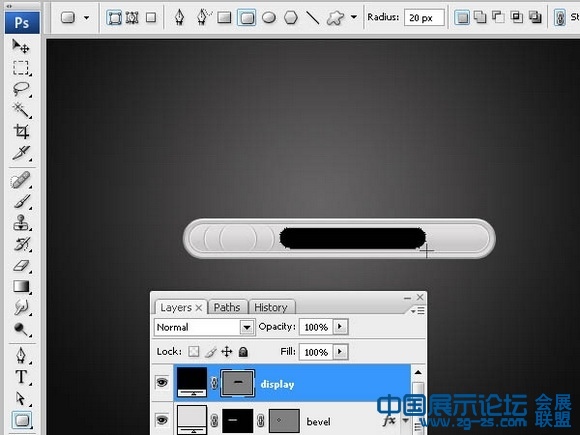Pick the Magic Wand tool
Screen dimensions: 580x435
(x=21, y=110)
